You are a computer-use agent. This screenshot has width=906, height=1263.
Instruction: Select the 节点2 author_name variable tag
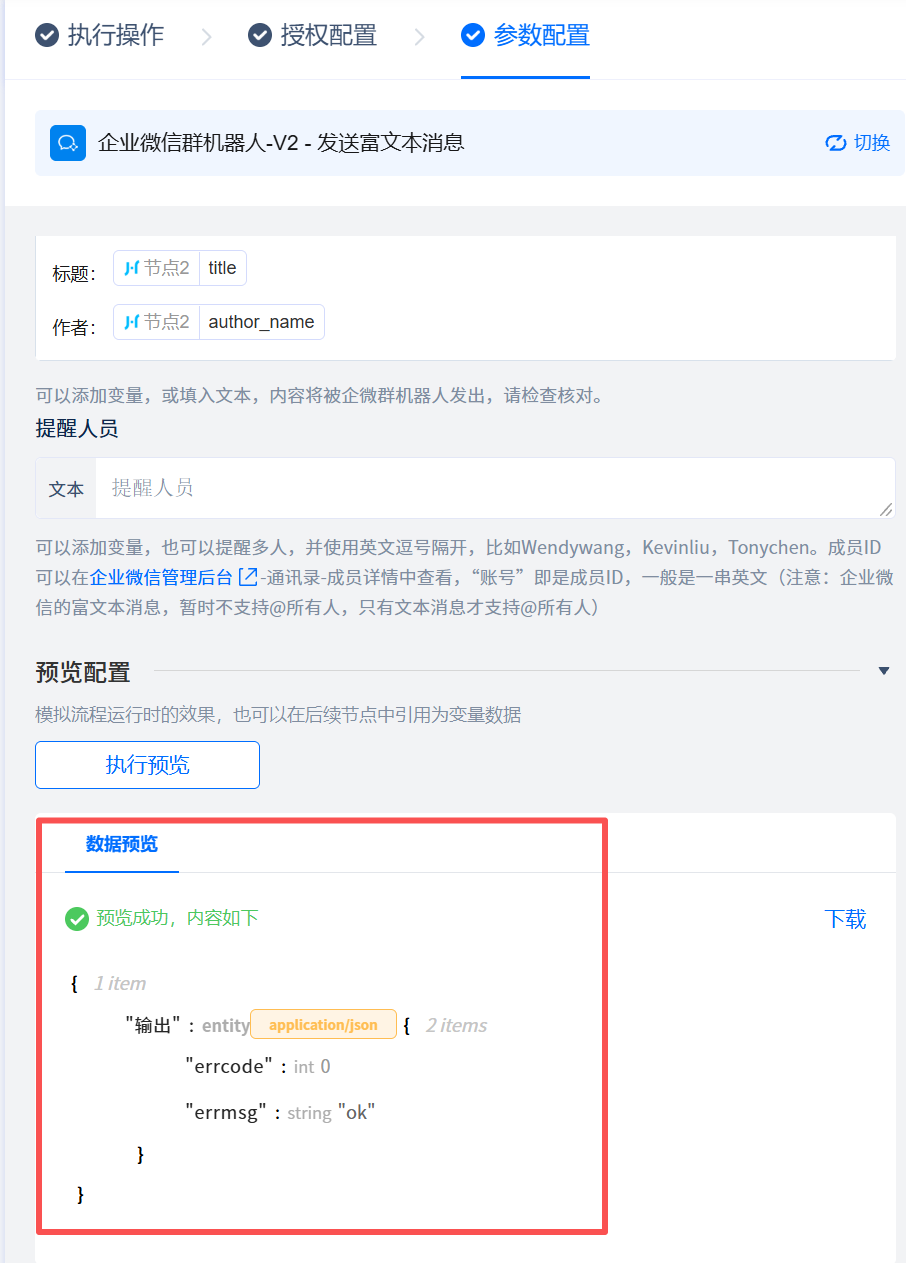click(219, 322)
